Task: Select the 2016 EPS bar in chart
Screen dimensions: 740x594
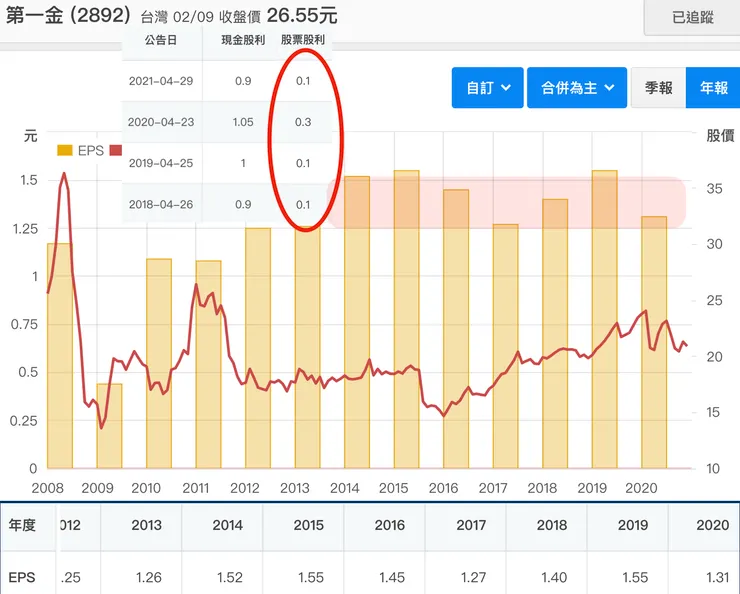Action: point(456,329)
